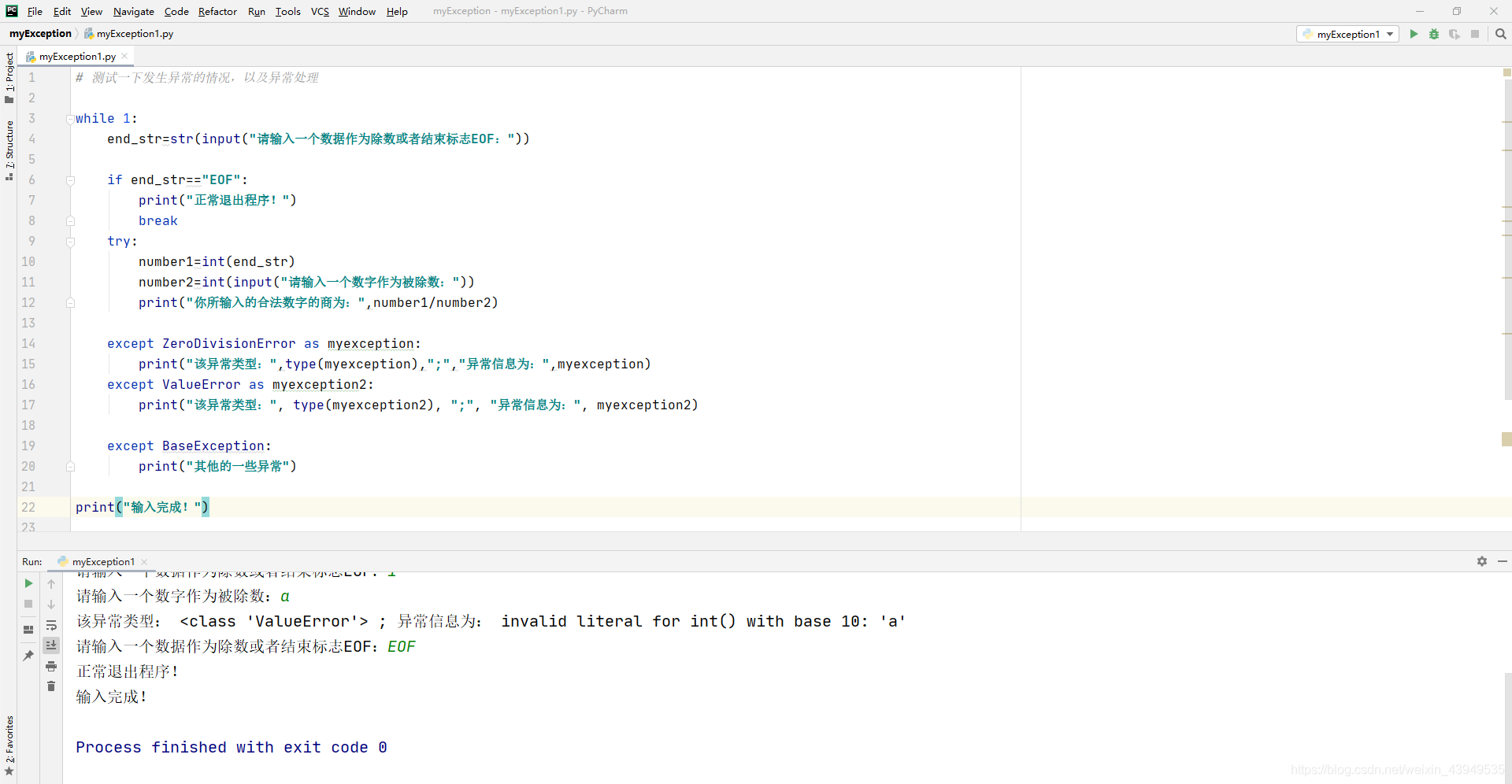
Task: Click the fold end marker on line 20
Action: tap(70, 467)
